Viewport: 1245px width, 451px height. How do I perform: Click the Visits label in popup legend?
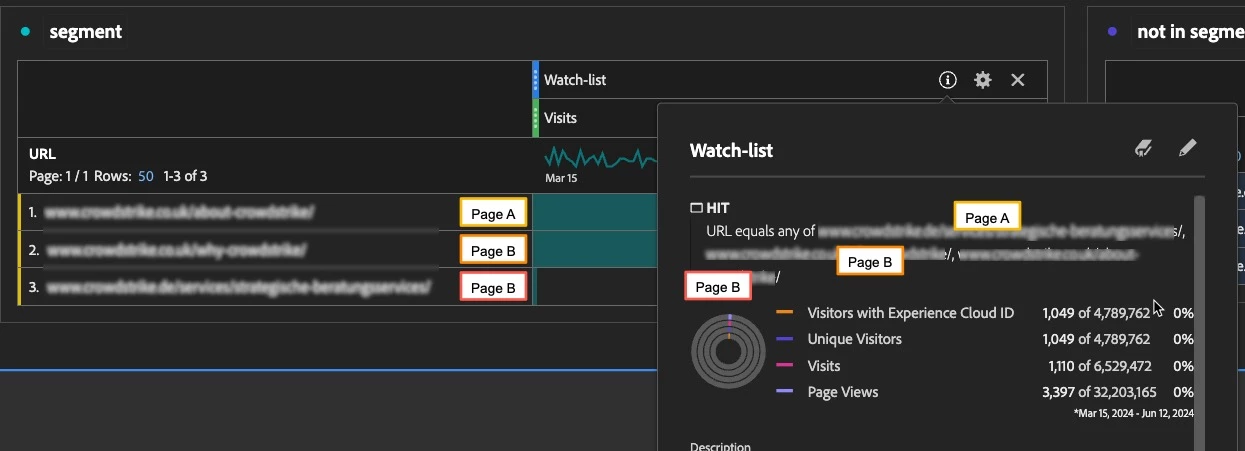coord(824,366)
